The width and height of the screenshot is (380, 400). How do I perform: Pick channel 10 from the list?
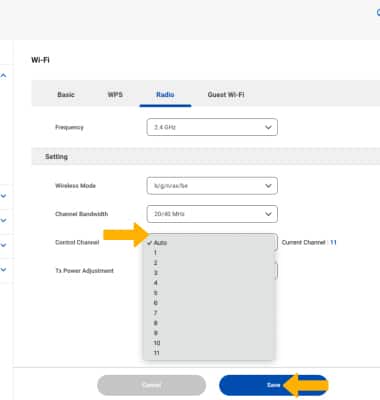coord(209,343)
